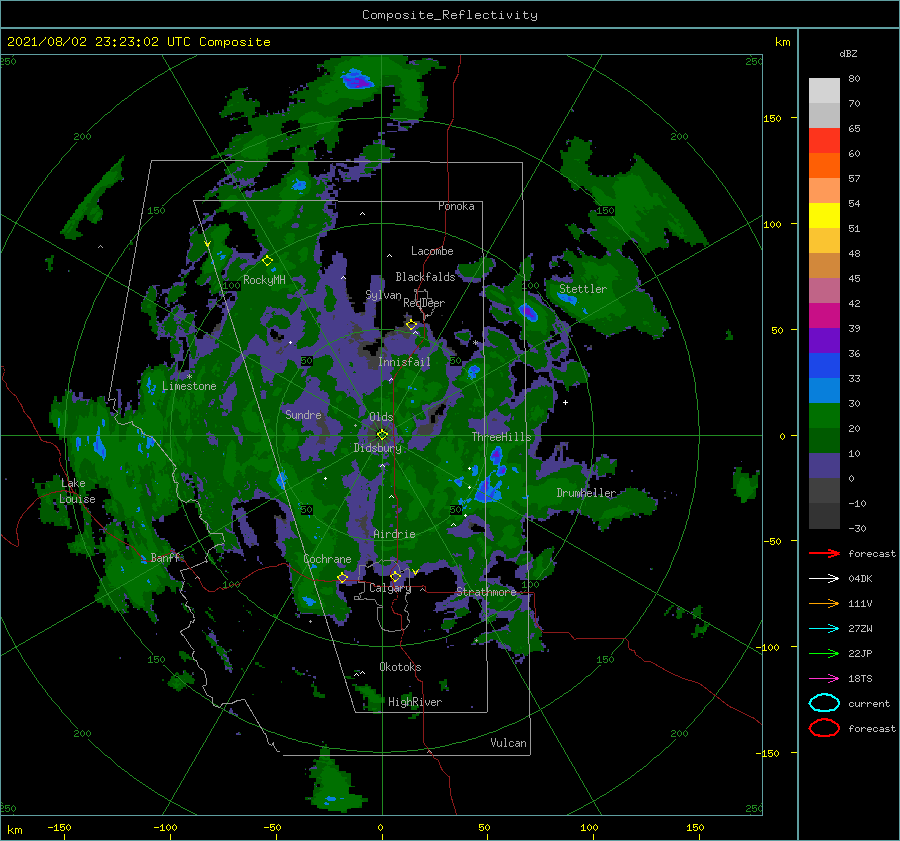Select the slate 10 dBZ color swatch

[824, 465]
